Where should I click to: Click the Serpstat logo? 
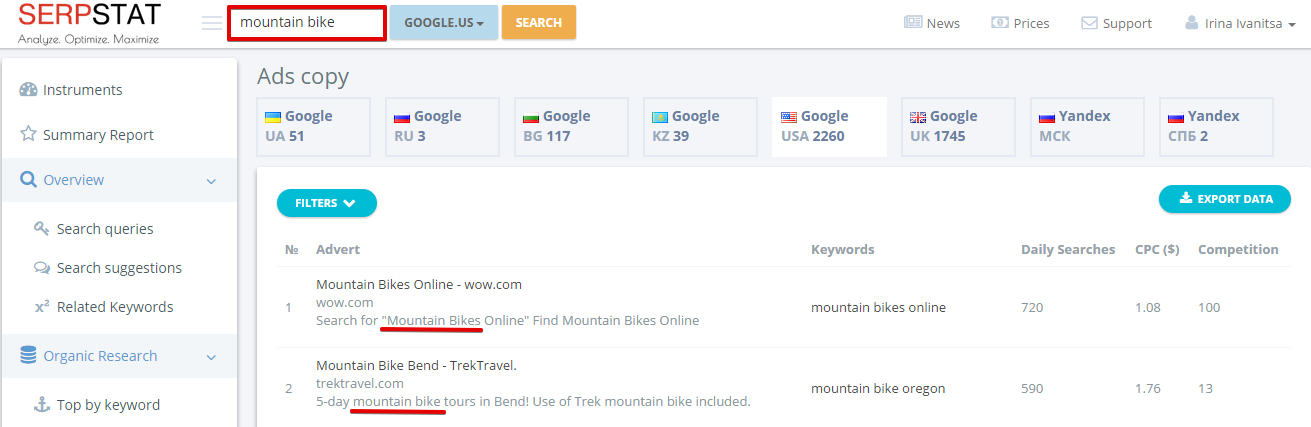[89, 24]
